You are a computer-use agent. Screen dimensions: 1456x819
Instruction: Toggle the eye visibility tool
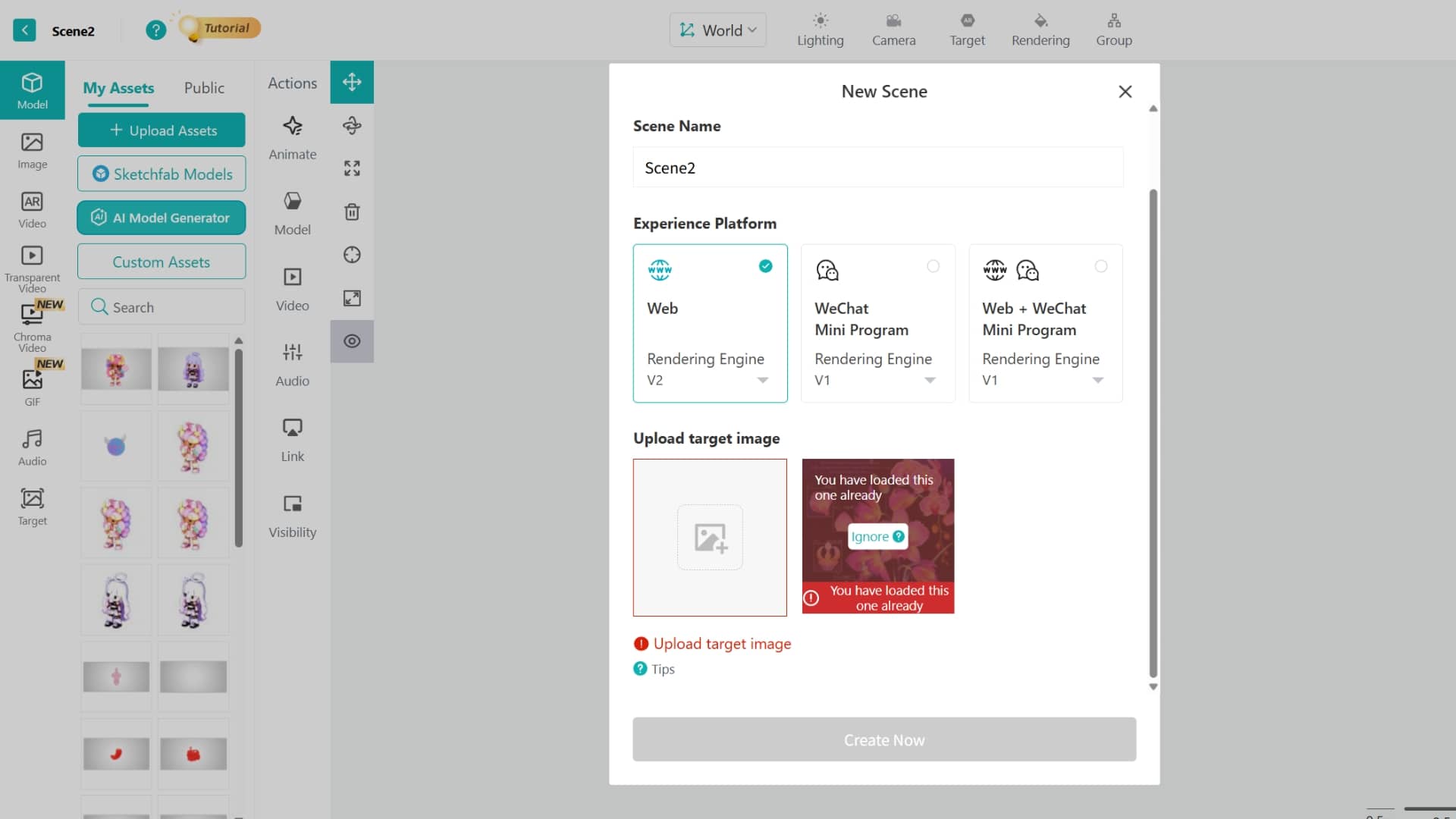point(352,341)
